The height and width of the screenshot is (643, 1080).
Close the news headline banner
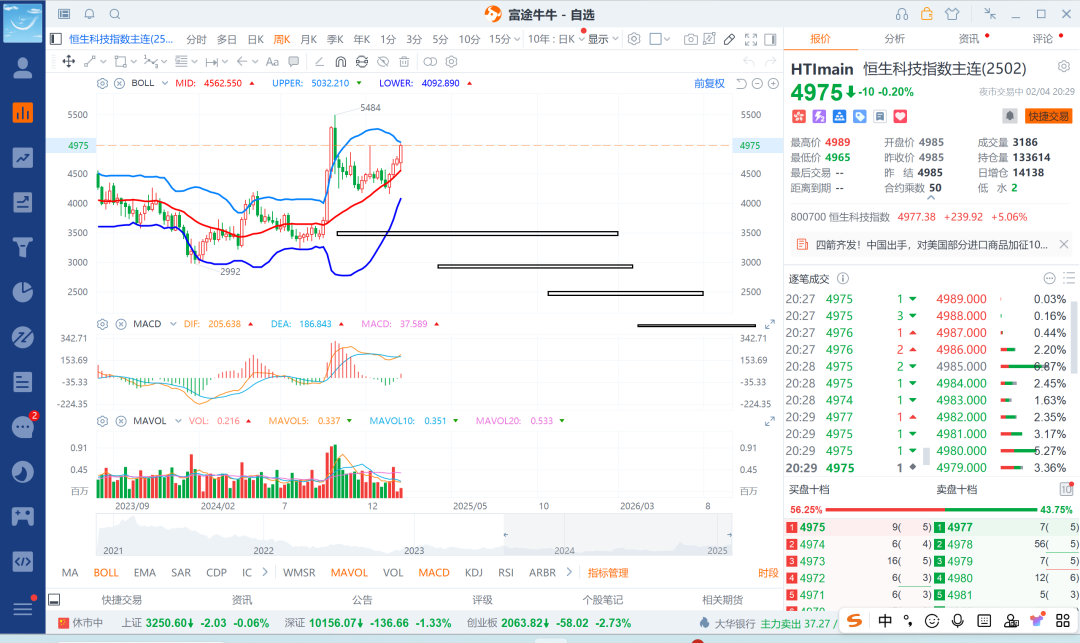tap(1063, 244)
